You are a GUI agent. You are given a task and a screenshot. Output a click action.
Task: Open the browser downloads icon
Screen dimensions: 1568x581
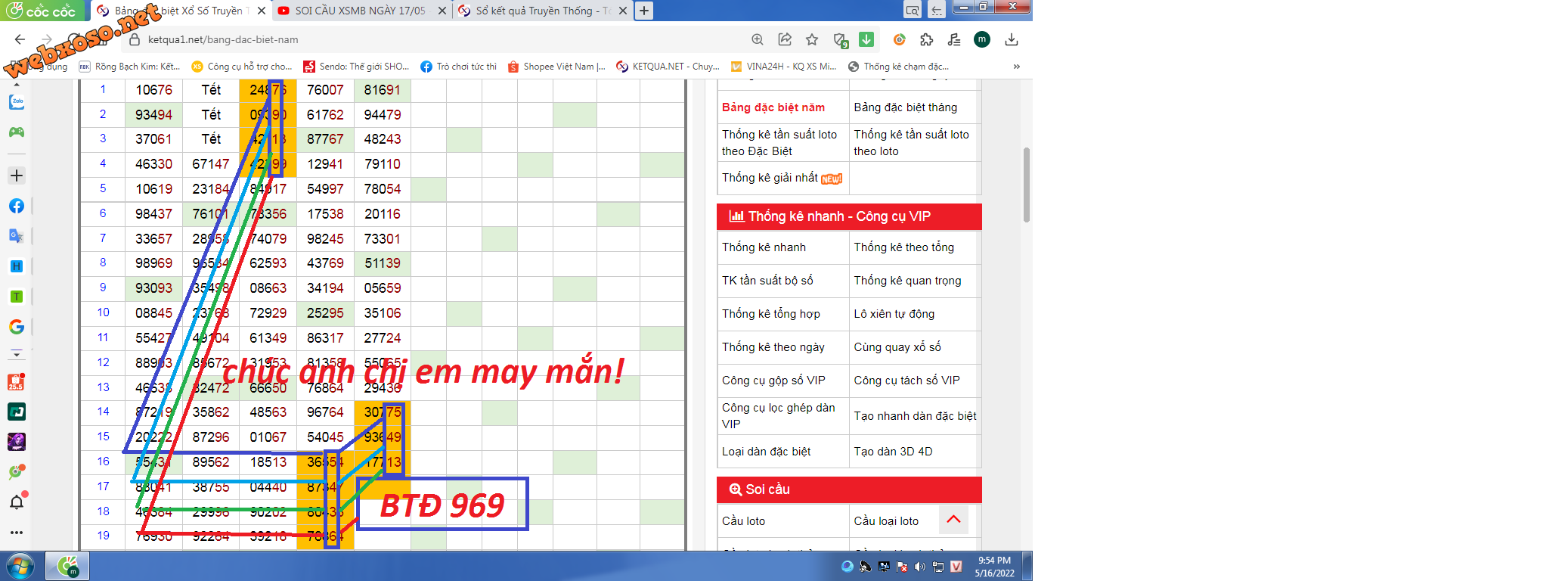(x=1012, y=39)
